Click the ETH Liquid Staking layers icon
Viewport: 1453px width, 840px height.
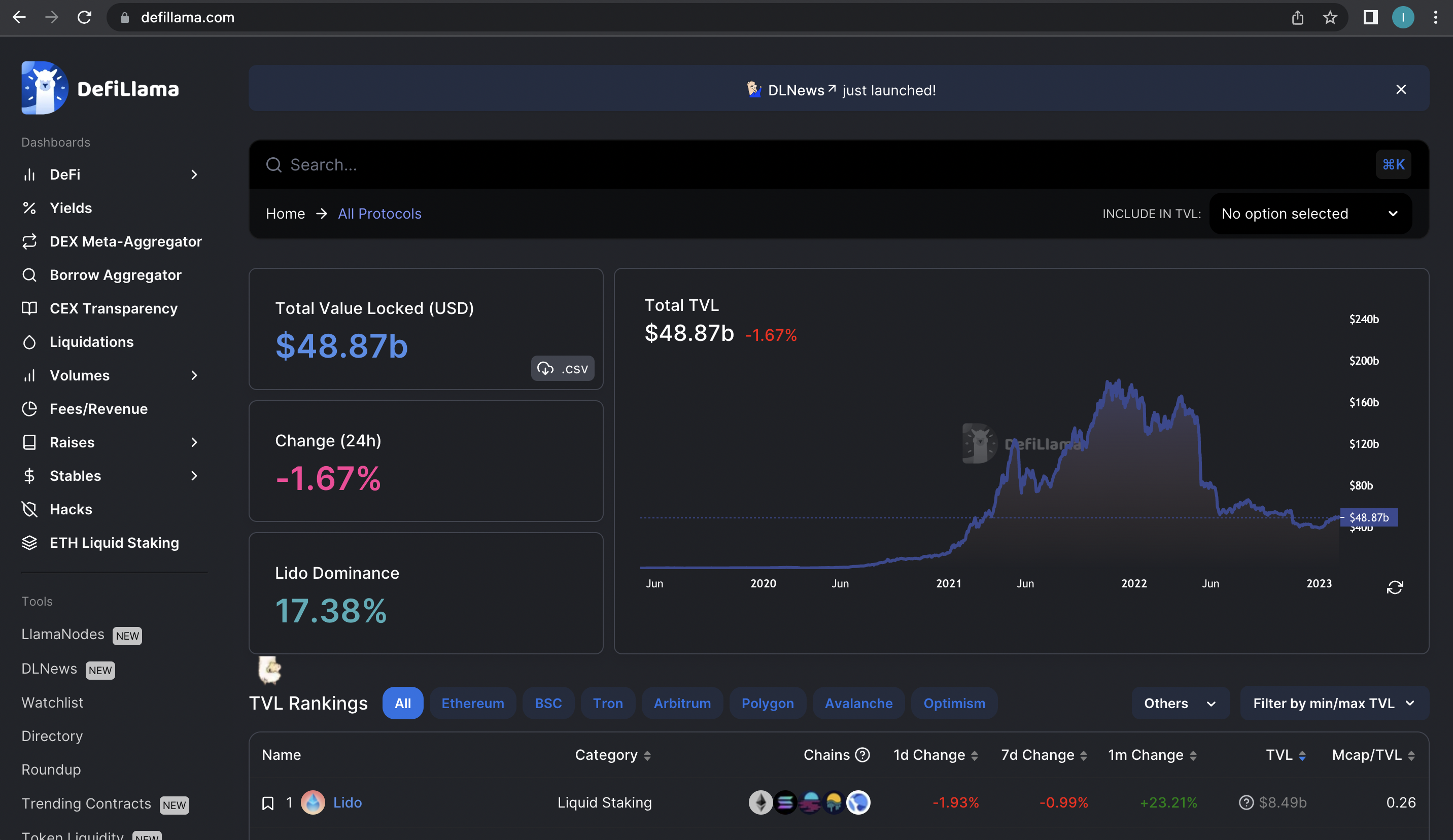29,543
